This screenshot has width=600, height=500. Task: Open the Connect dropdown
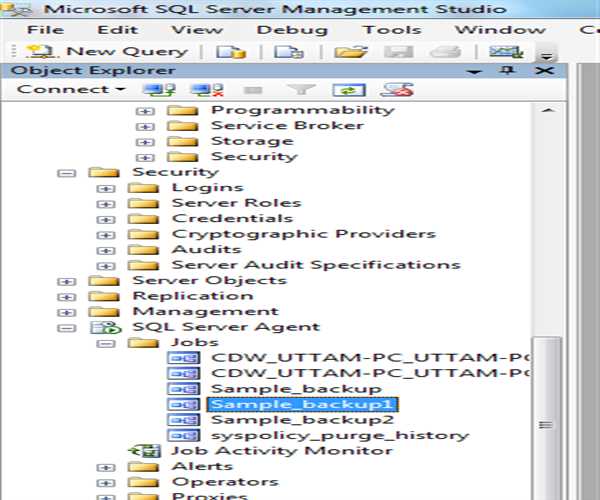pos(70,89)
